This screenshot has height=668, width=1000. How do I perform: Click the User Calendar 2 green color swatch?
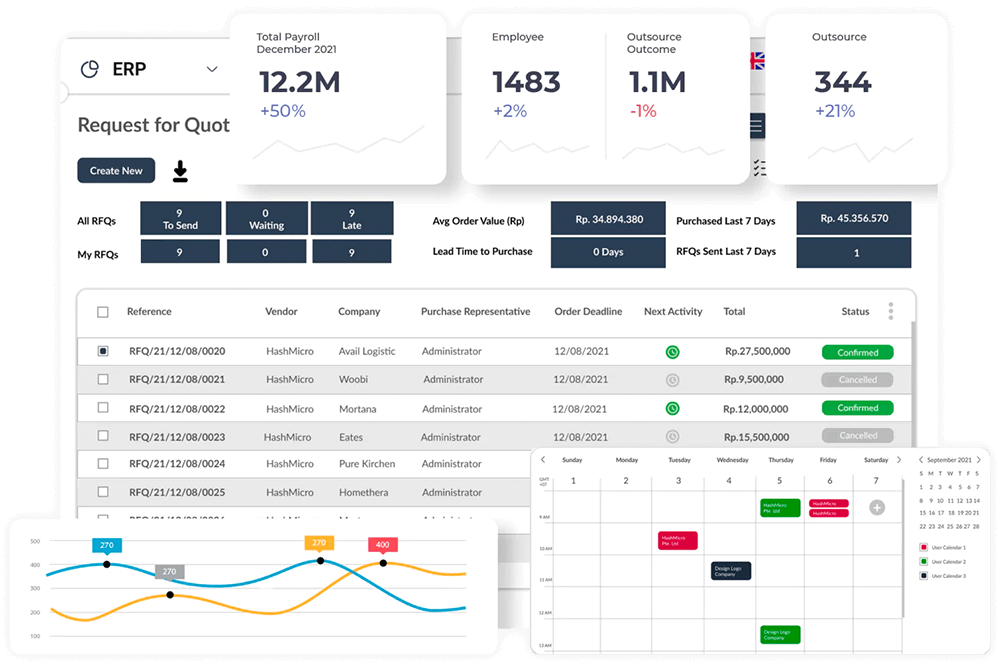pos(924,561)
